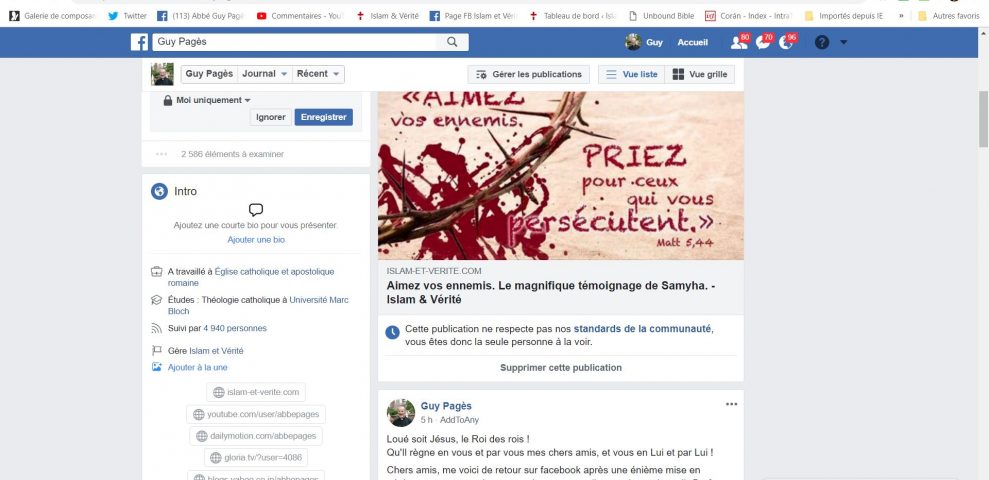Click the page vertical scrollbar thumb
This screenshot has width=989, height=480.
coord(983,119)
